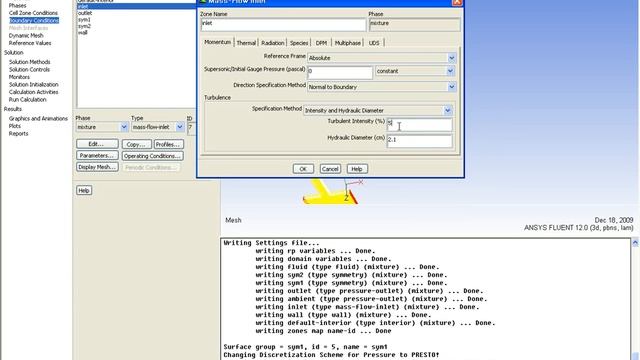Viewport: 640px width, 360px height.
Task: Select the sym2 zone in list
Action: point(84,26)
